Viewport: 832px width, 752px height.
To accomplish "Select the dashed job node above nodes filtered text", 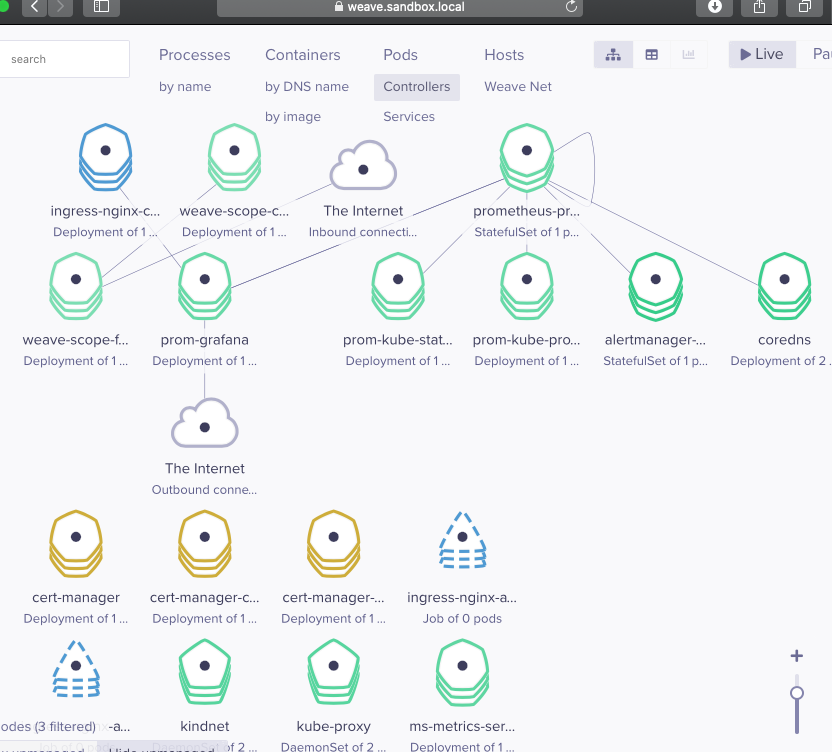I will click(76, 669).
